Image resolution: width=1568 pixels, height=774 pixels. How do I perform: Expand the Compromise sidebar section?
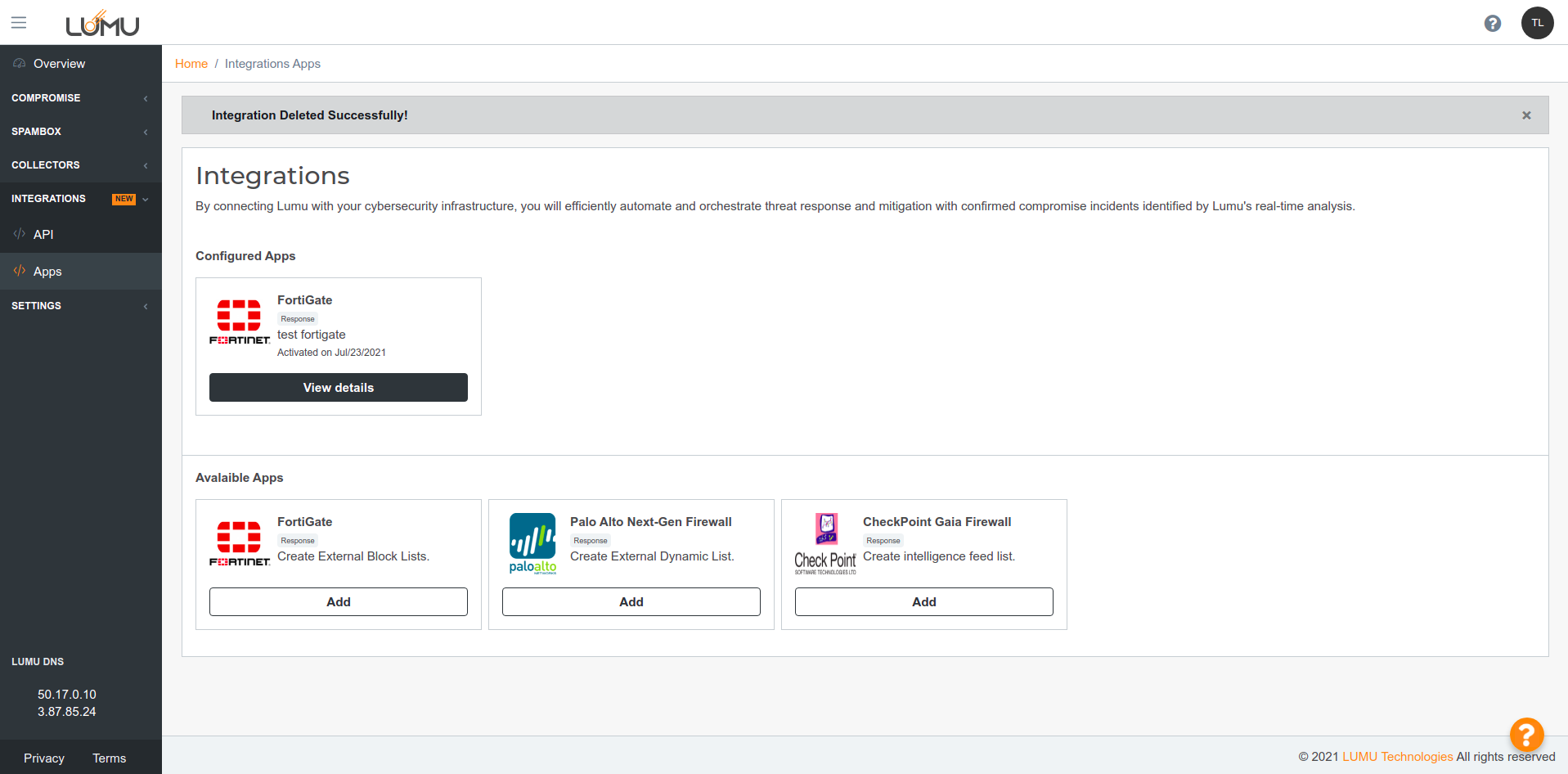coord(80,98)
